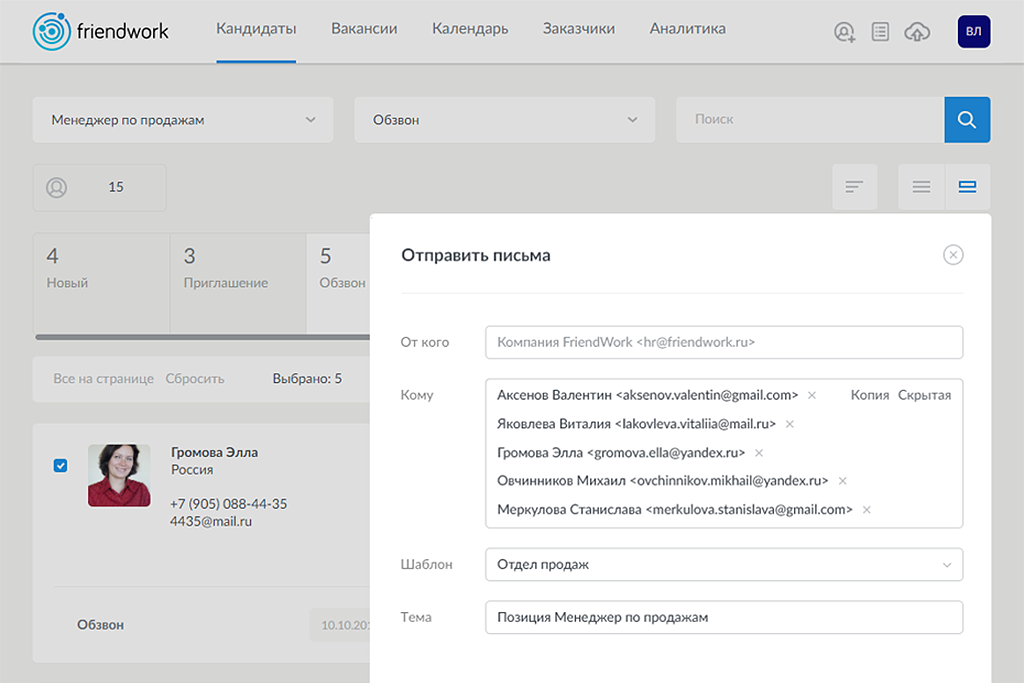Uncheck the Громова Элла candidate checkbox

tap(61, 465)
